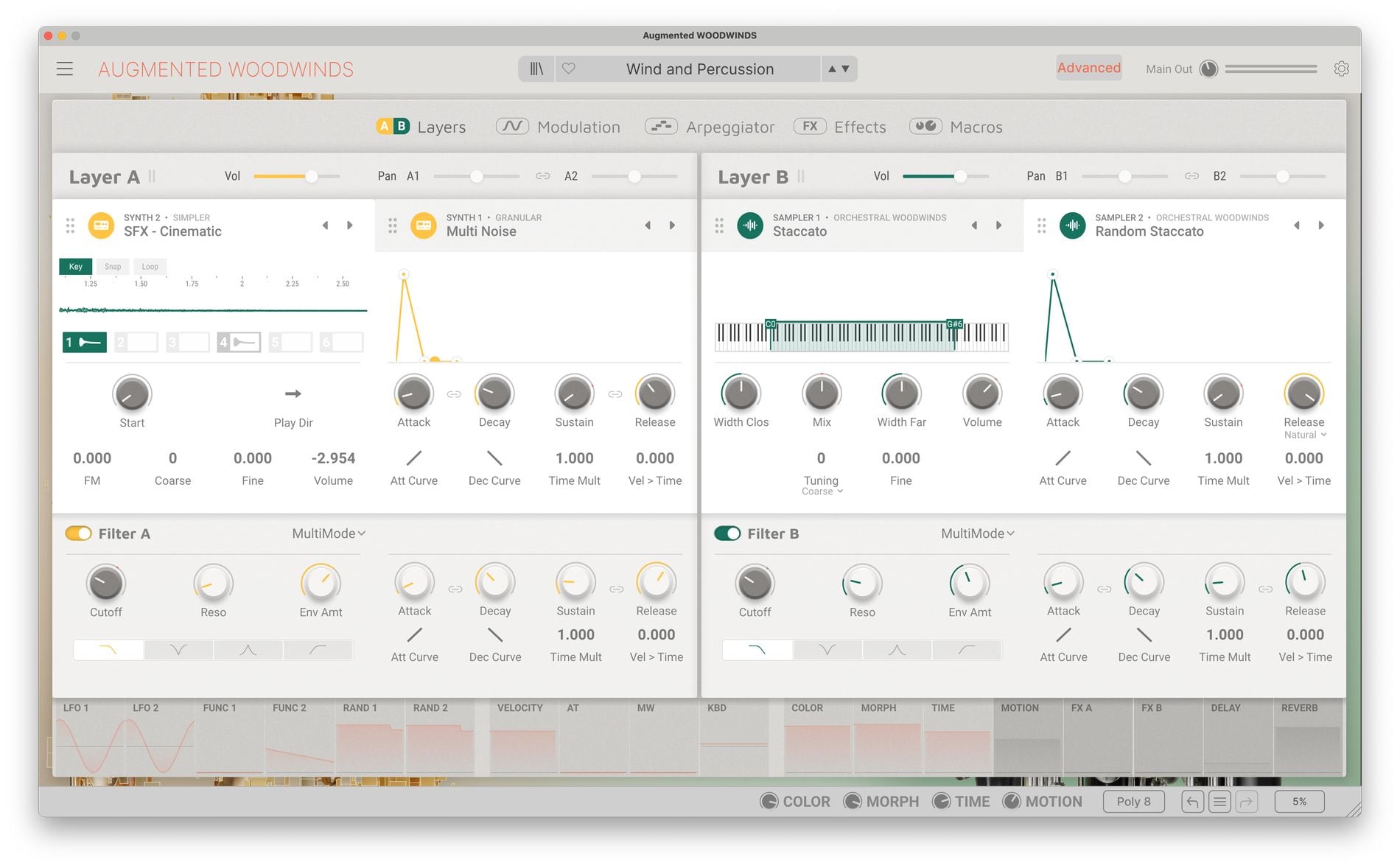Open preset name Wind and Percussion
The width and height of the screenshot is (1400, 868).
pos(700,69)
